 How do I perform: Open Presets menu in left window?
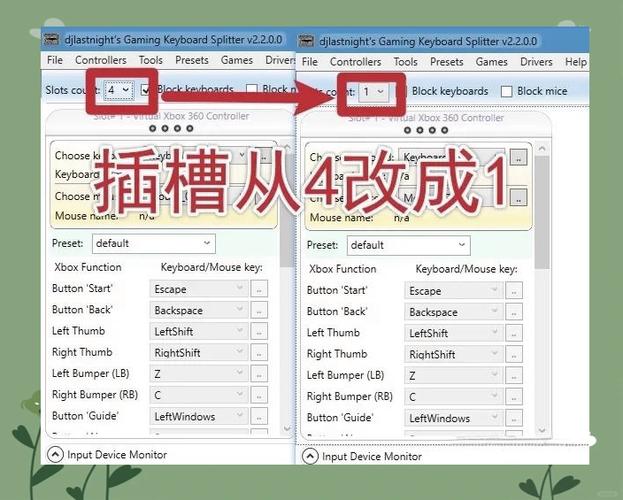click(192, 60)
